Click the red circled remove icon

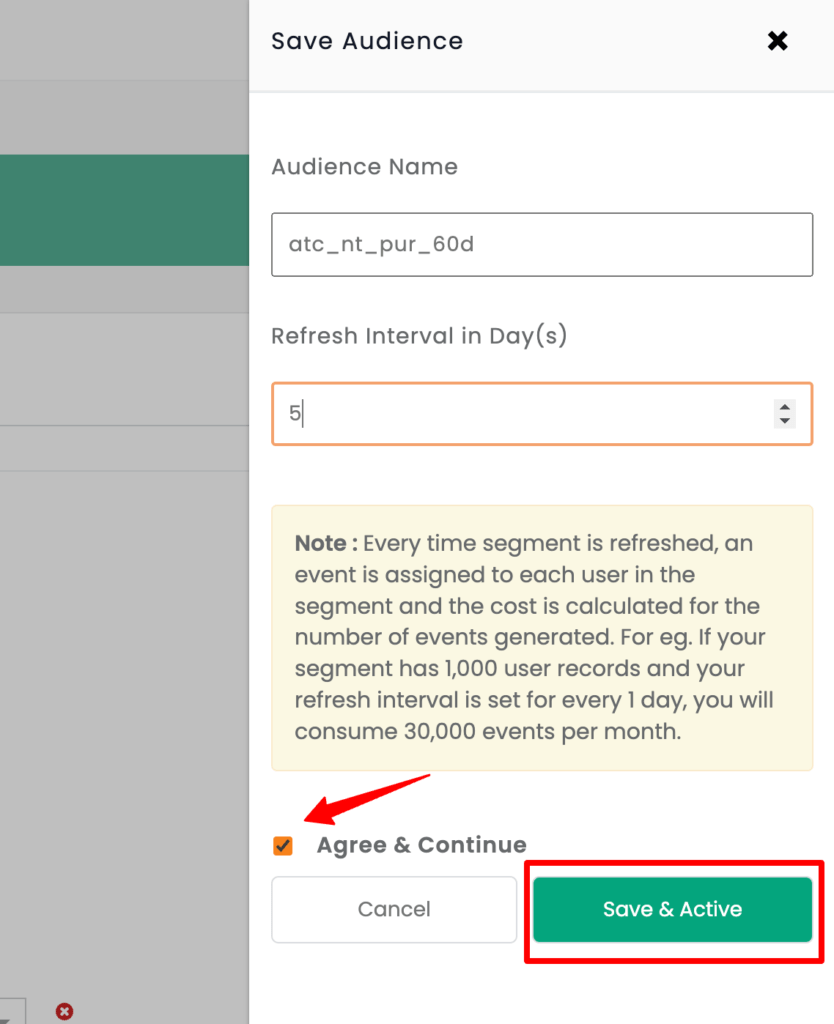pos(64,1012)
